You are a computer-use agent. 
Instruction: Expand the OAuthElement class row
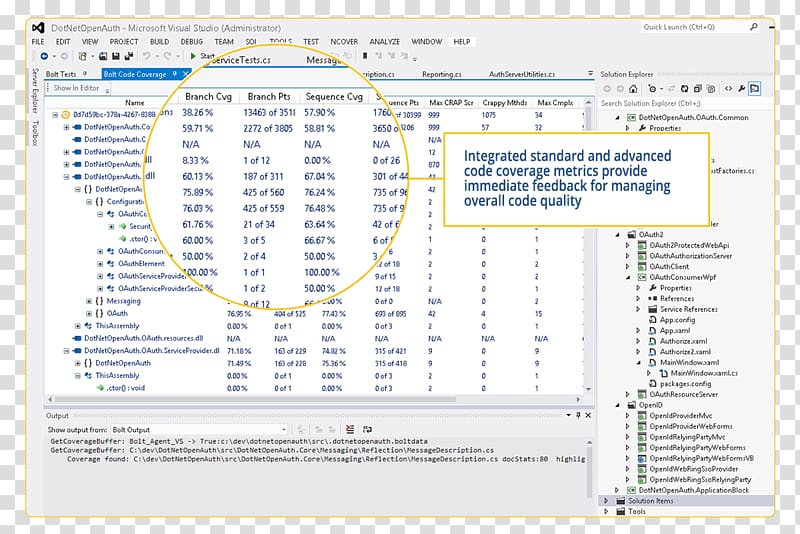coord(100,264)
